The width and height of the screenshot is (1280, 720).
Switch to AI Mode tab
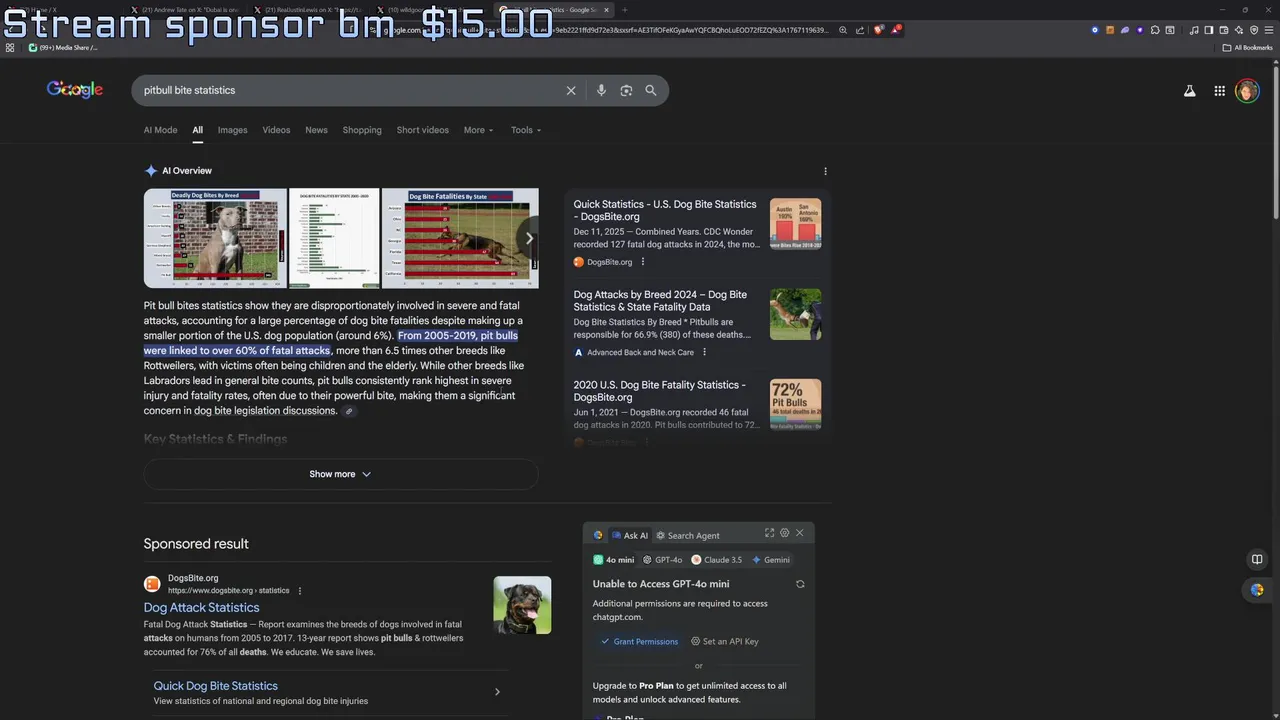(x=160, y=130)
